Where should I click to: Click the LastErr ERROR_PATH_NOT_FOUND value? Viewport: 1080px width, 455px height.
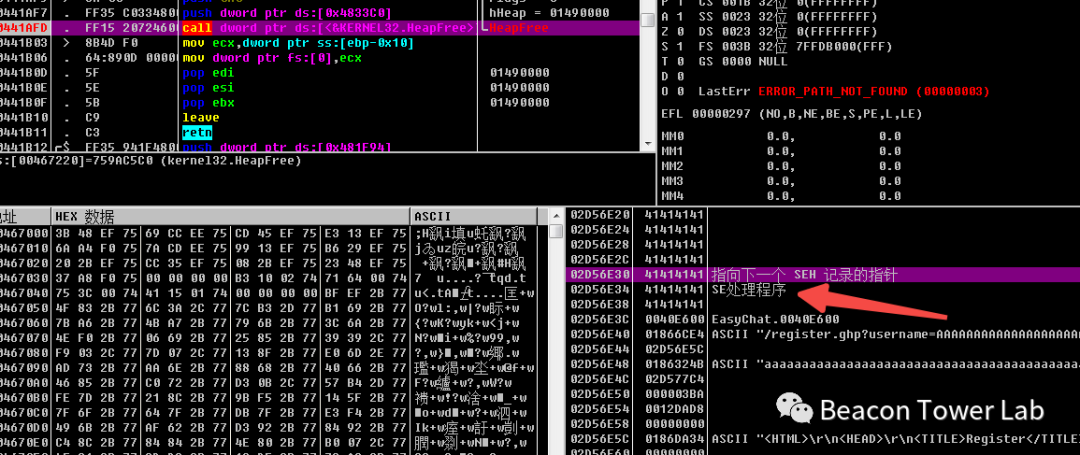[874, 92]
